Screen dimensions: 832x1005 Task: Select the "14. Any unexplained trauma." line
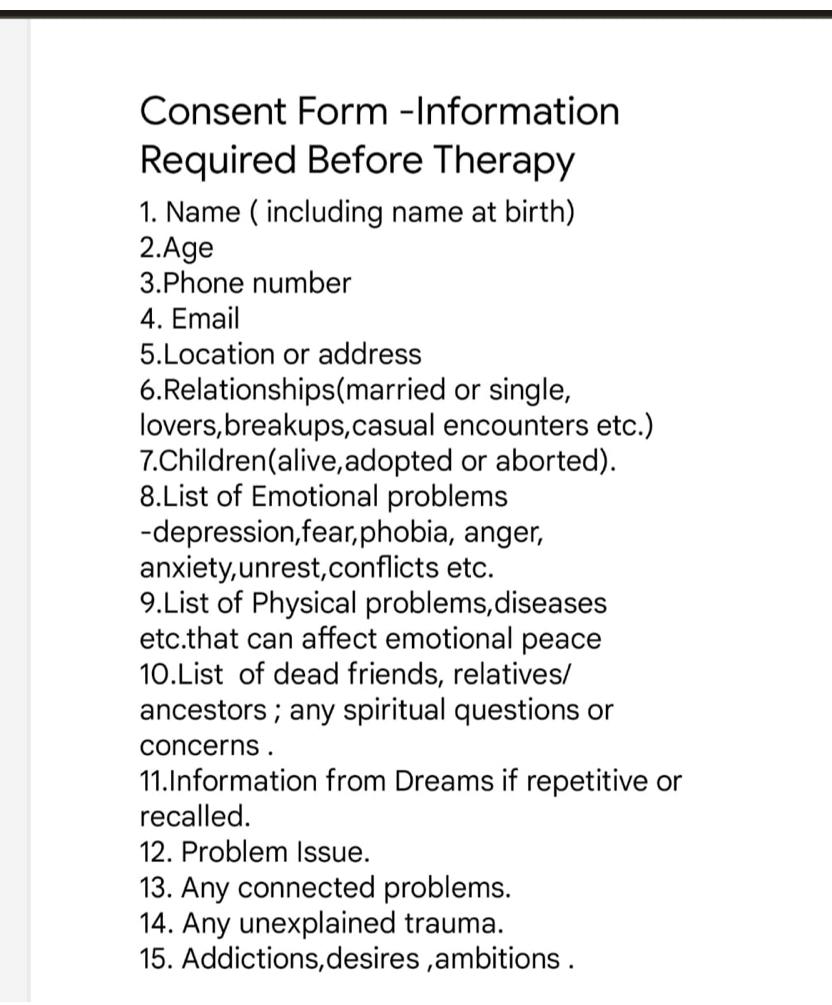[322, 923]
